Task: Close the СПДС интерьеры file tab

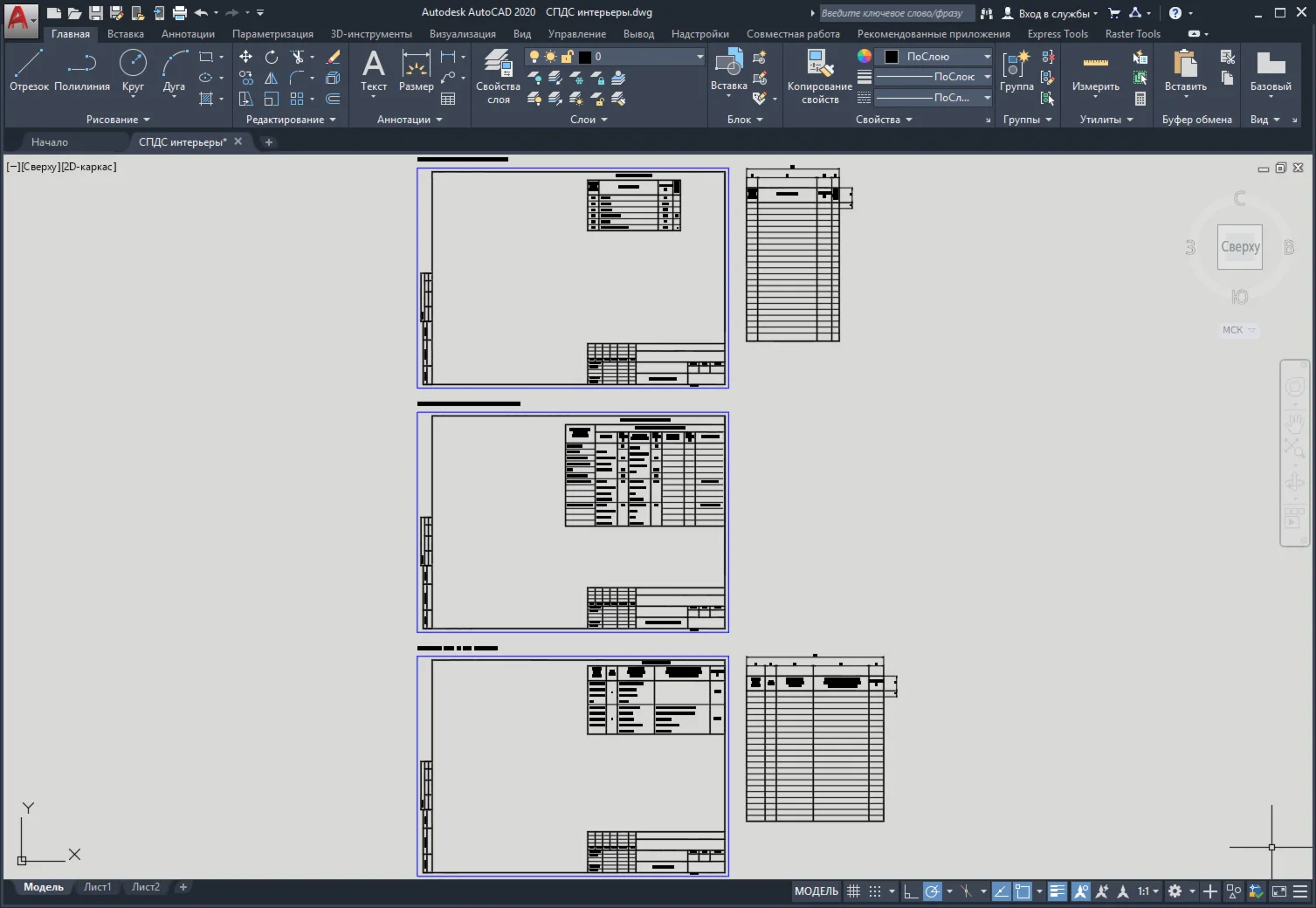Action: pyautogui.click(x=238, y=141)
